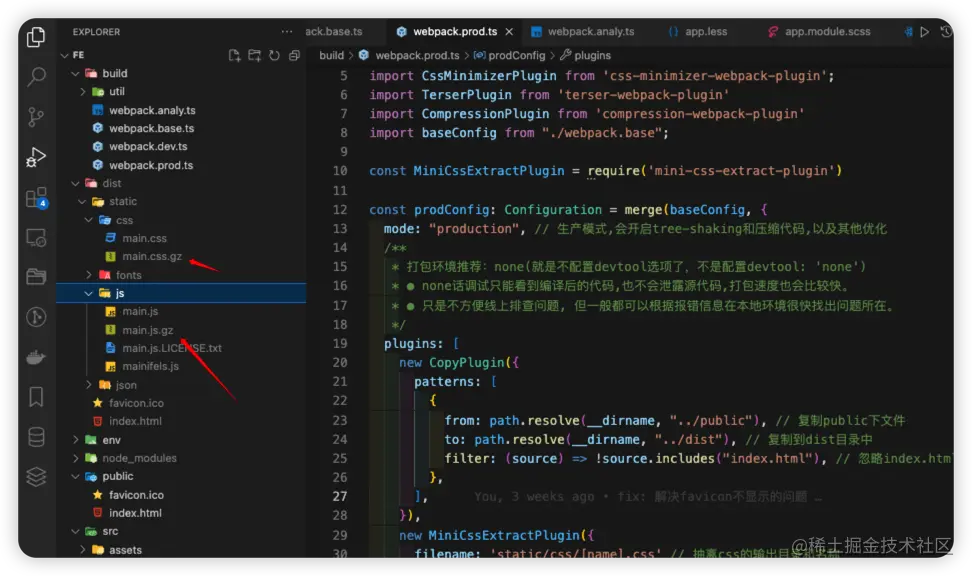Click line number 27 in the gutter
This screenshot has width=972, height=576.
(340, 497)
